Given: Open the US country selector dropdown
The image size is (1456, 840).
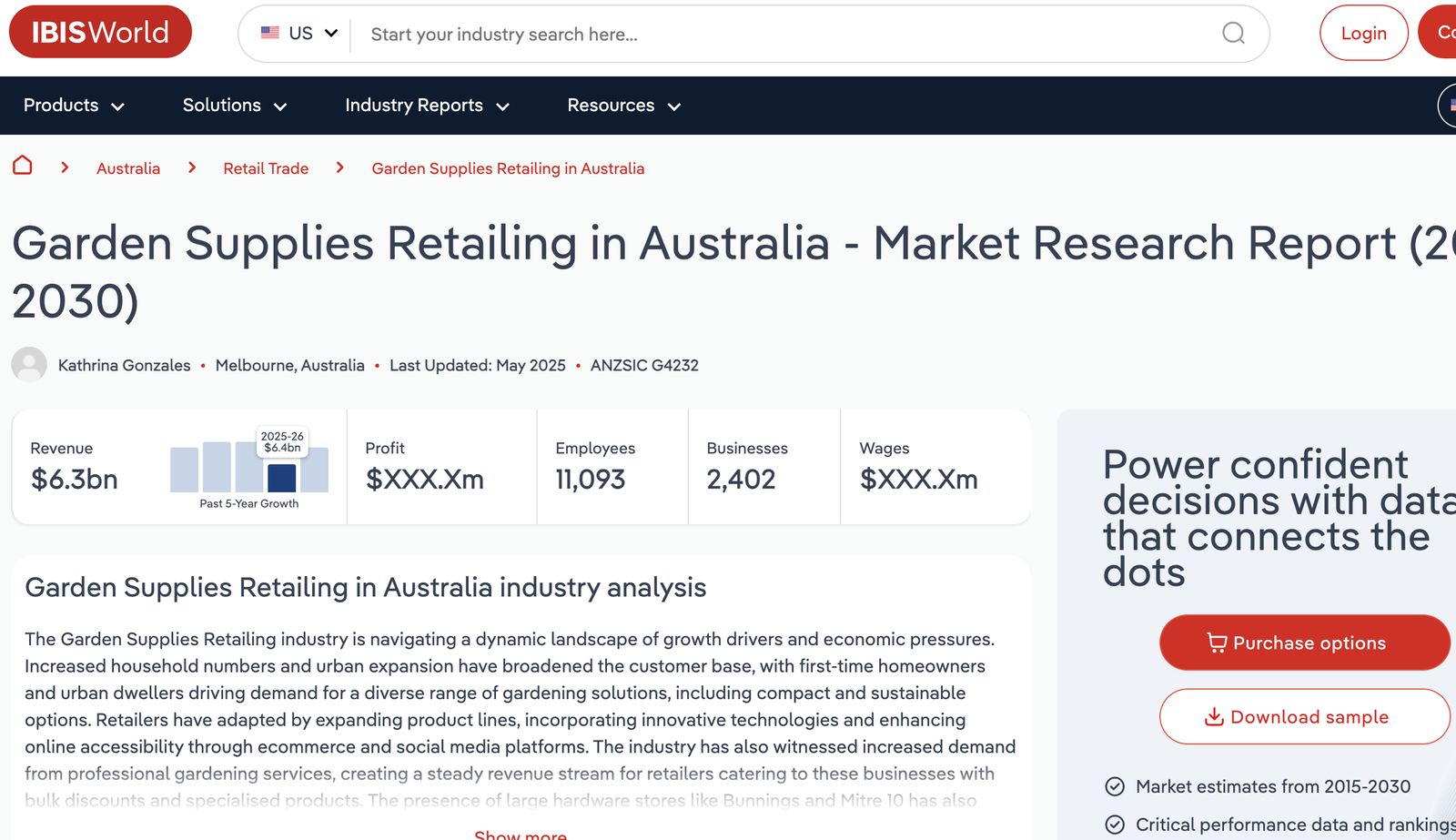Looking at the screenshot, I should pyautogui.click(x=299, y=34).
